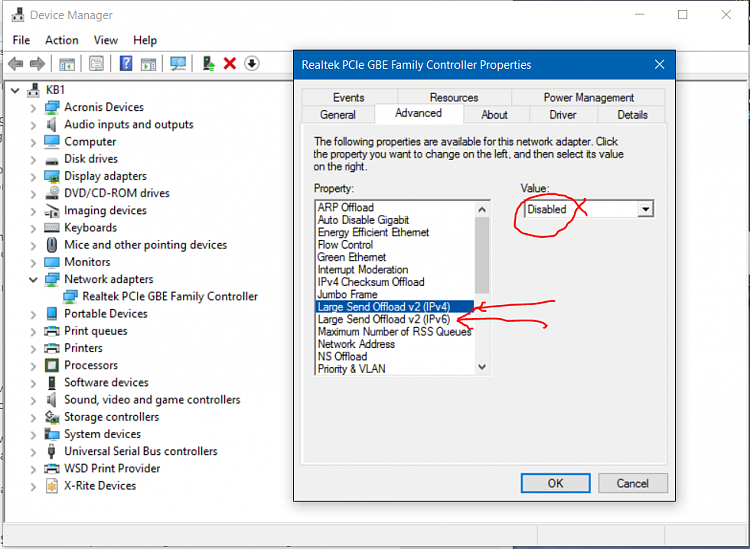This screenshot has height=549, width=750.
Task: Expand the Software devices category
Action: coord(33,383)
